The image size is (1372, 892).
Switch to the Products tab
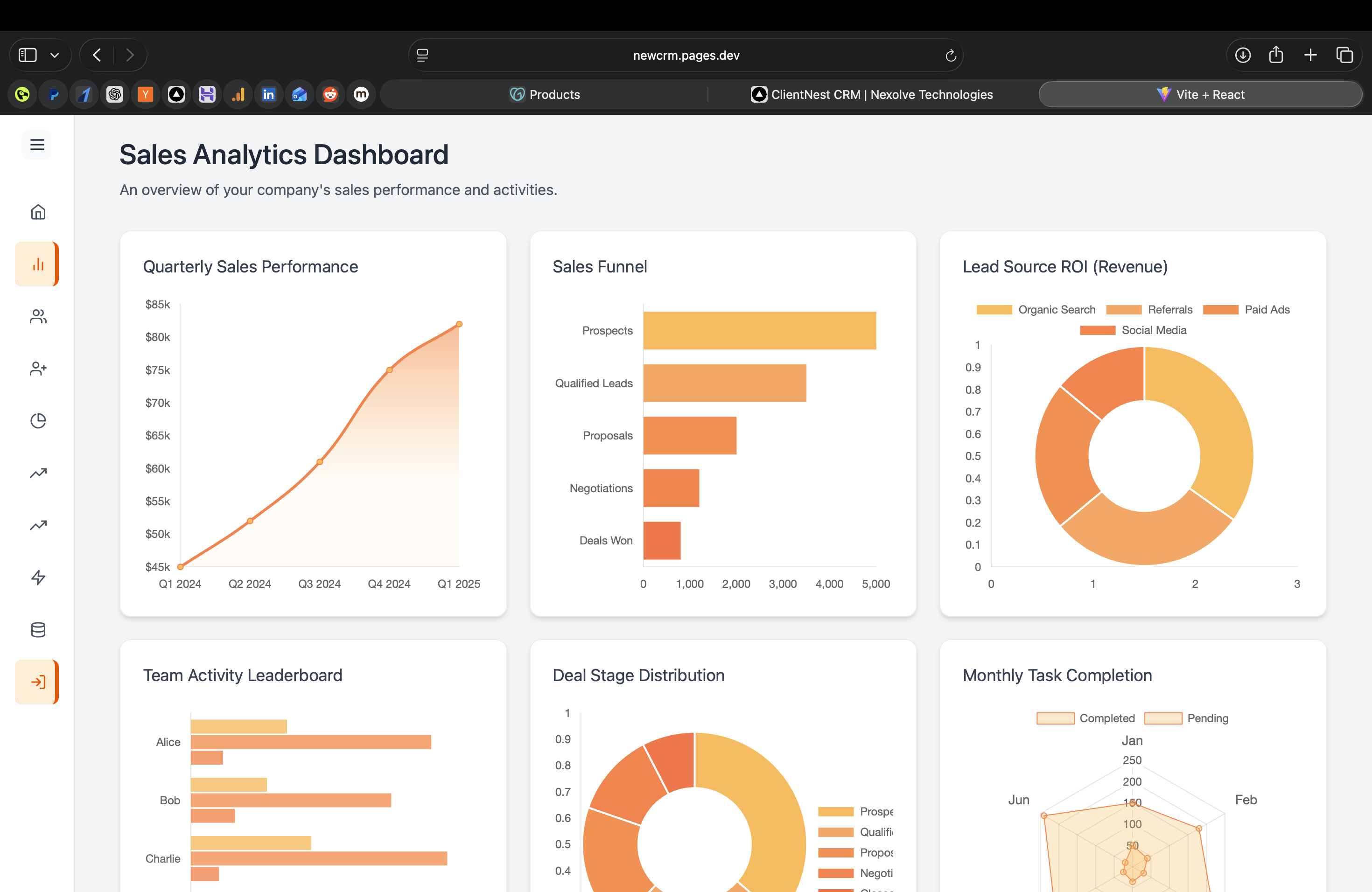click(545, 94)
